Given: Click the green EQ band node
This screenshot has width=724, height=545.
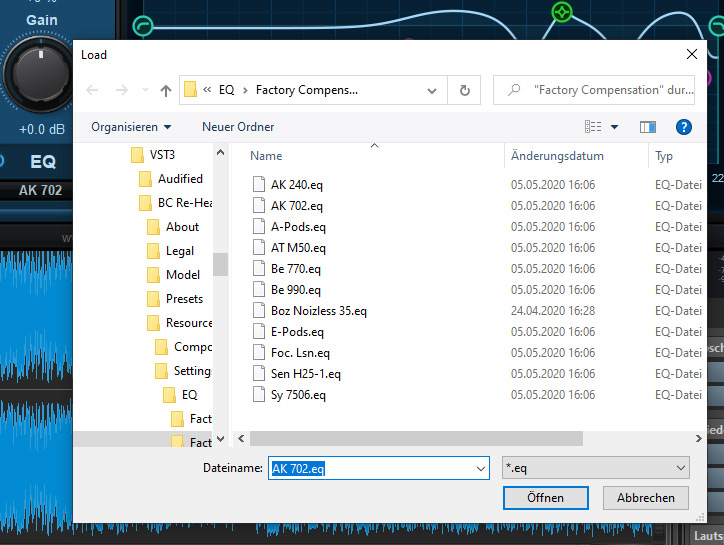Looking at the screenshot, I should point(562,12).
